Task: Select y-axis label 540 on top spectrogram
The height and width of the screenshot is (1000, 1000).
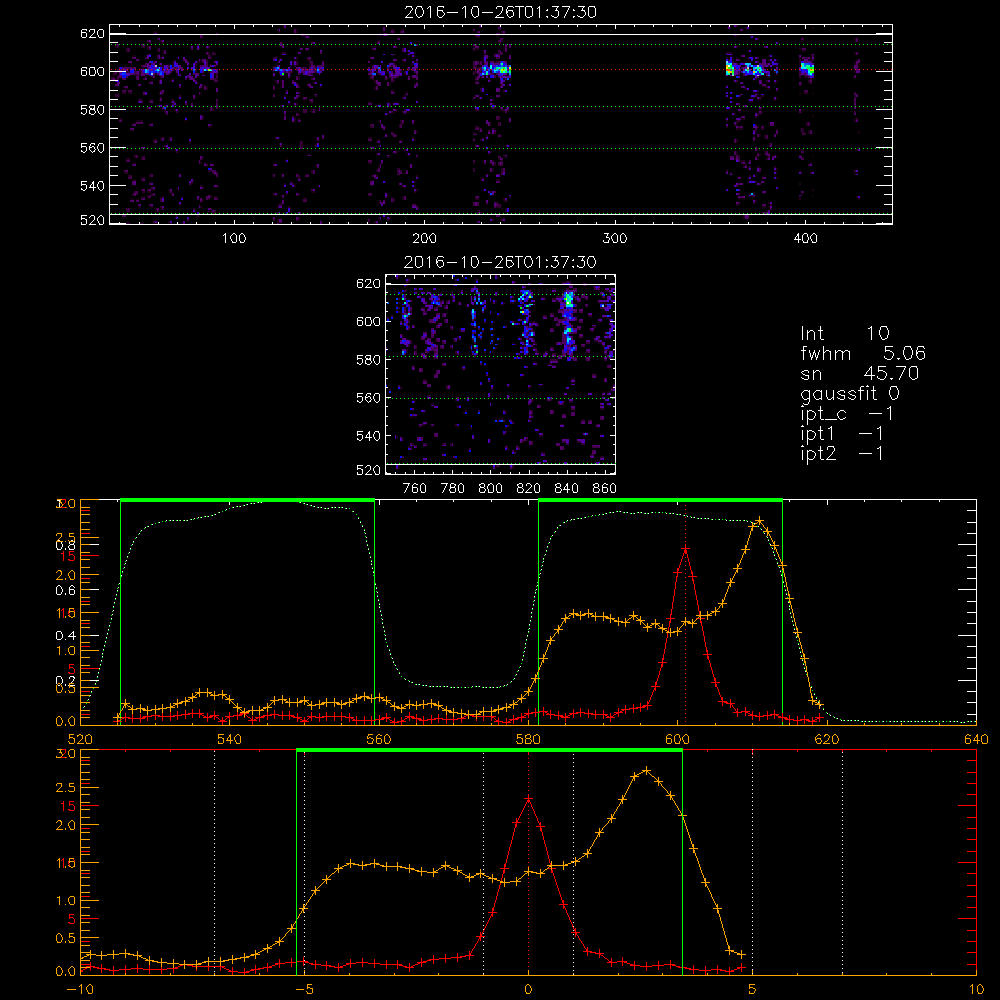Action: click(x=92, y=186)
